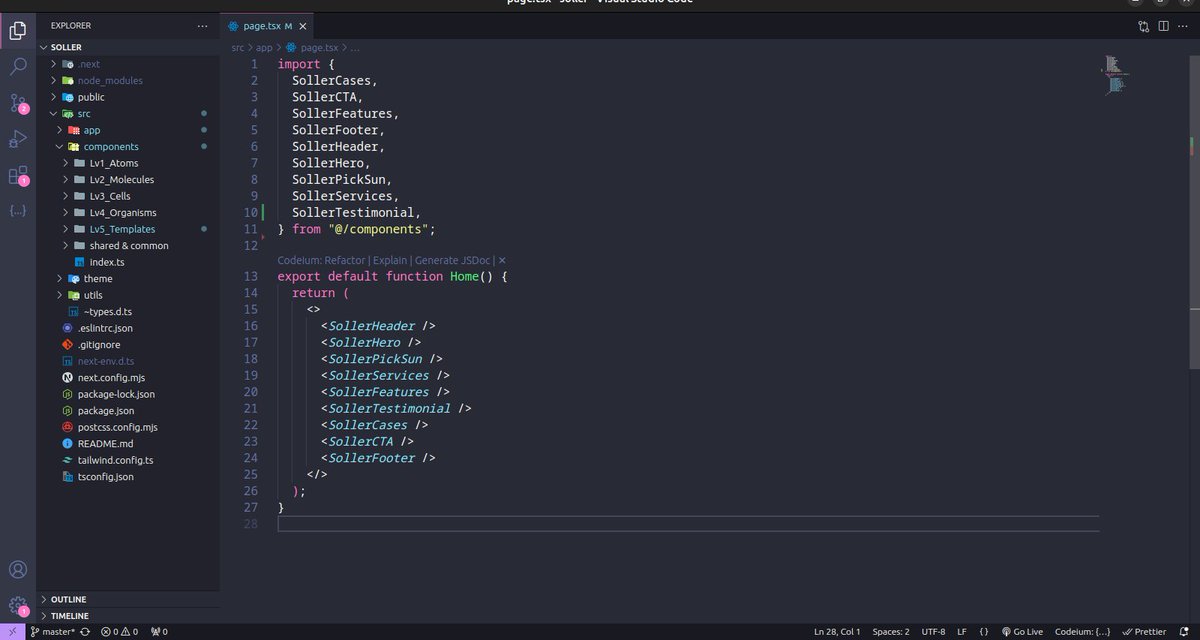Expand the Lv2_Molecules folder

pyautogui.click(x=128, y=180)
